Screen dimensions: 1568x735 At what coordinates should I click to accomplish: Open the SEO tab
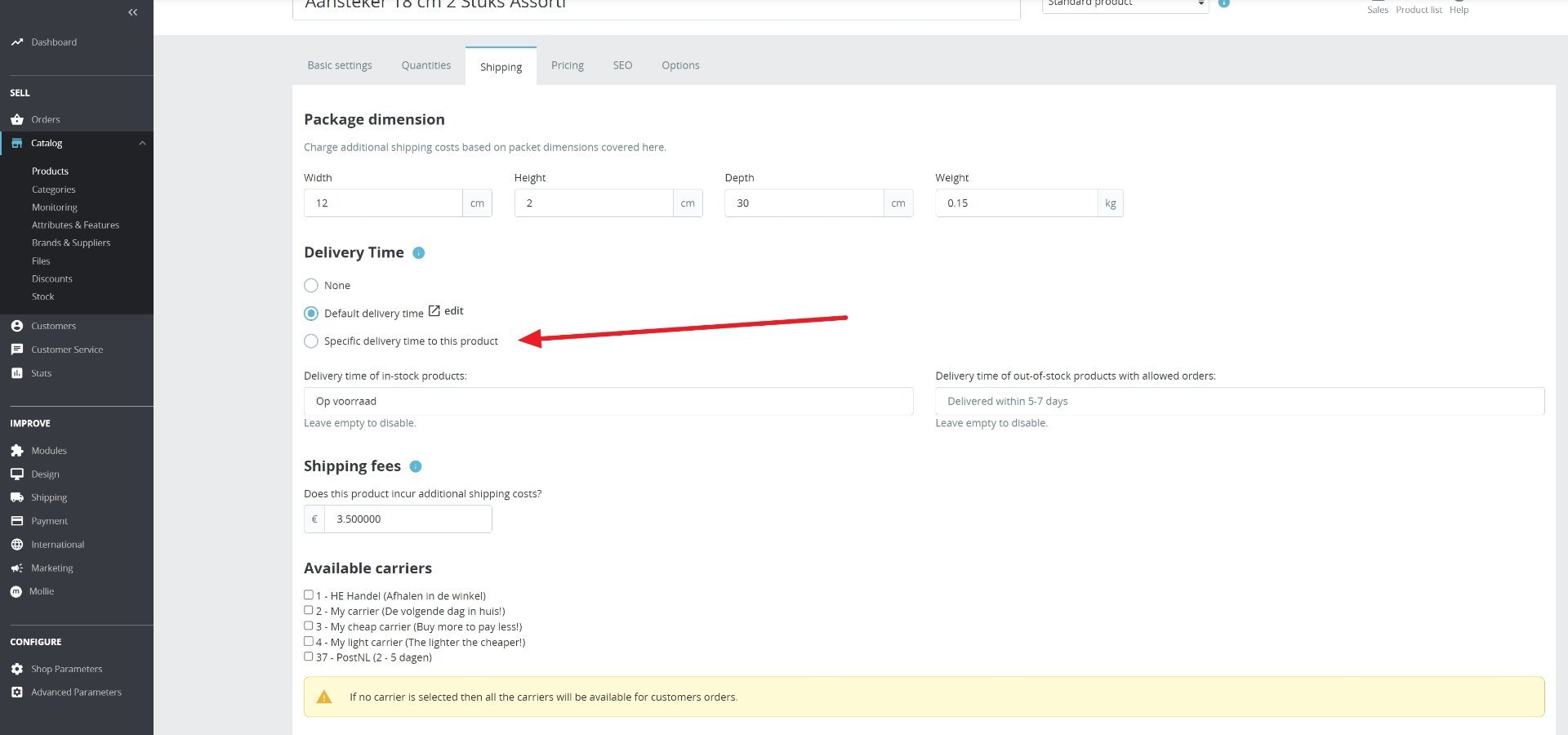pos(622,65)
